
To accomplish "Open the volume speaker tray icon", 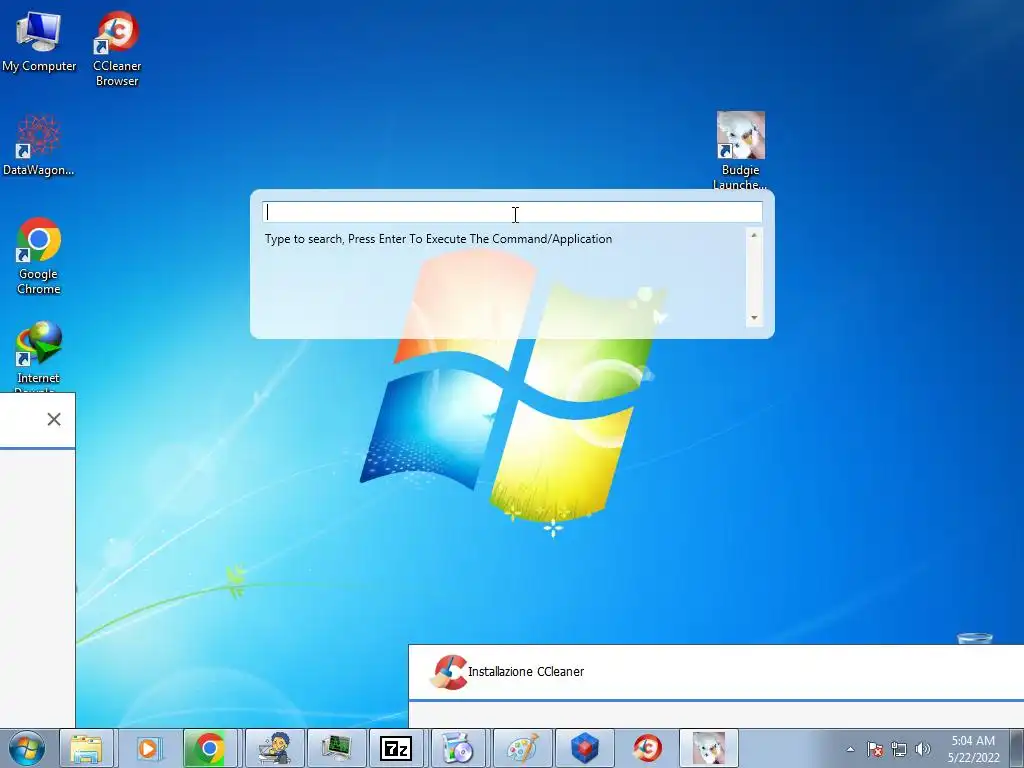I will click(x=923, y=749).
